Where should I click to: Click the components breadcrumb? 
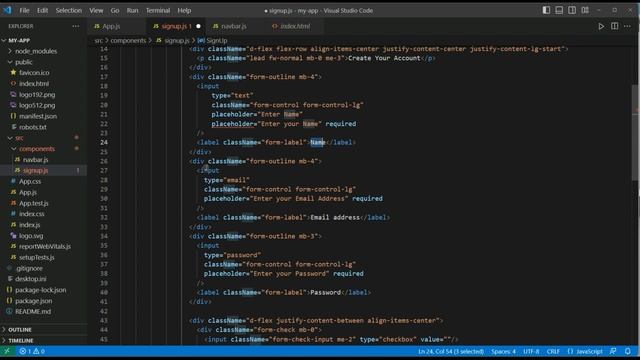[x=128, y=40]
